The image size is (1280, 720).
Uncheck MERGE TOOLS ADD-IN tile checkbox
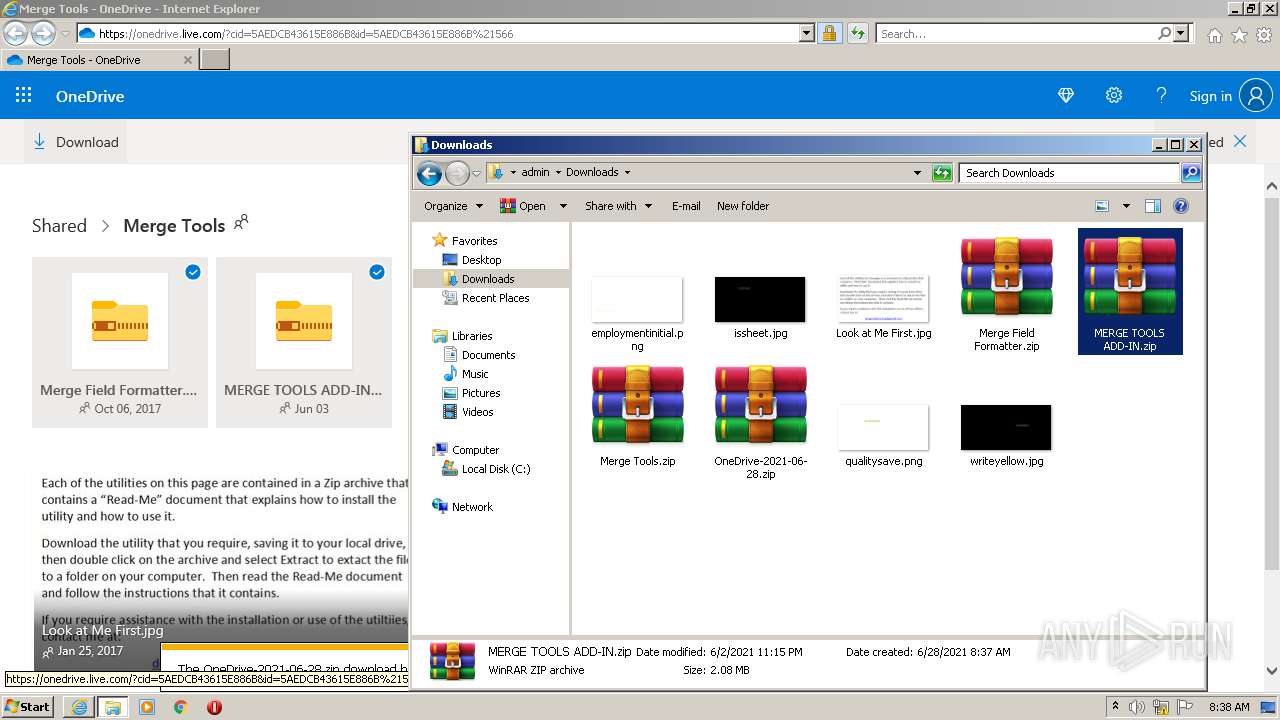[x=377, y=272]
